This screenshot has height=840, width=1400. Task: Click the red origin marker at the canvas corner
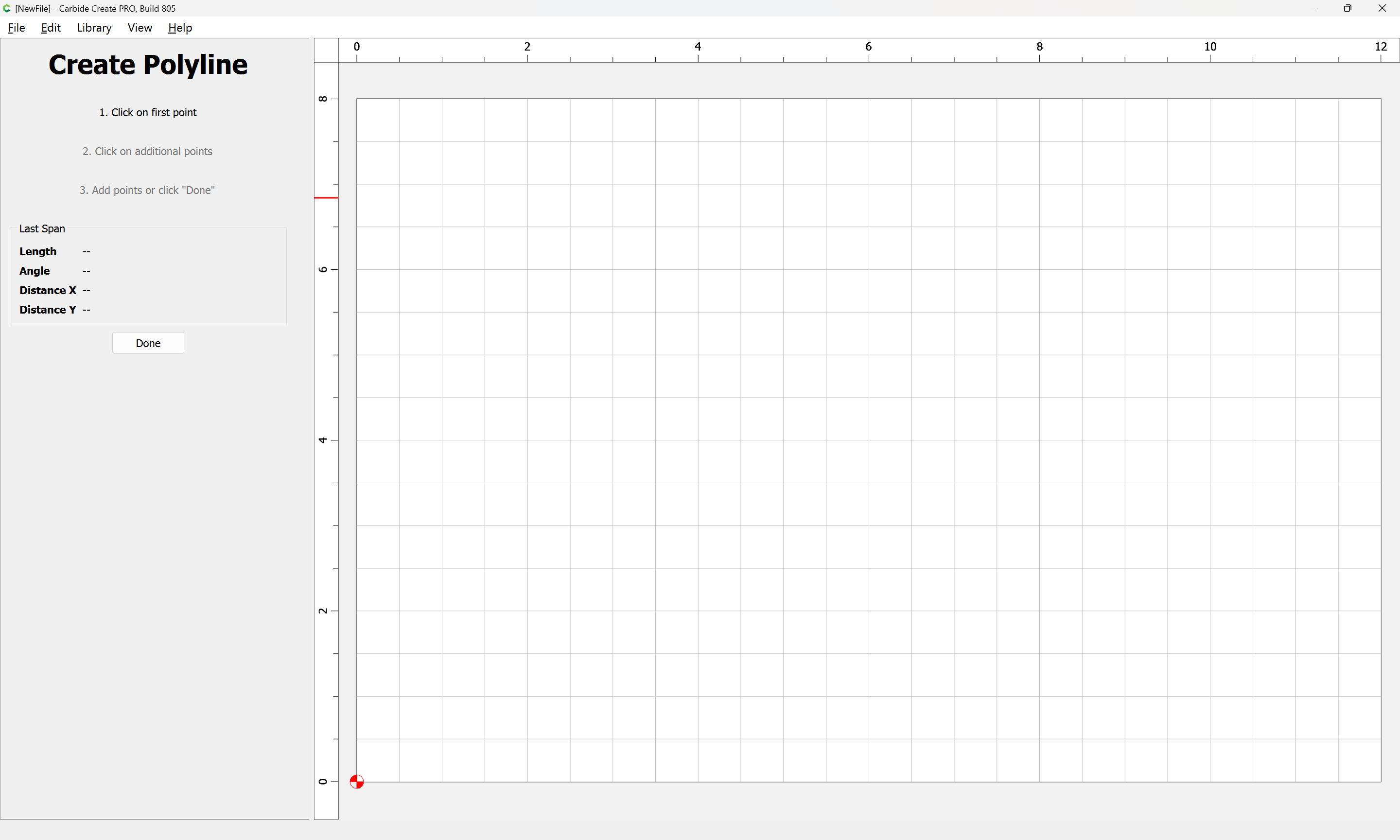(x=356, y=782)
